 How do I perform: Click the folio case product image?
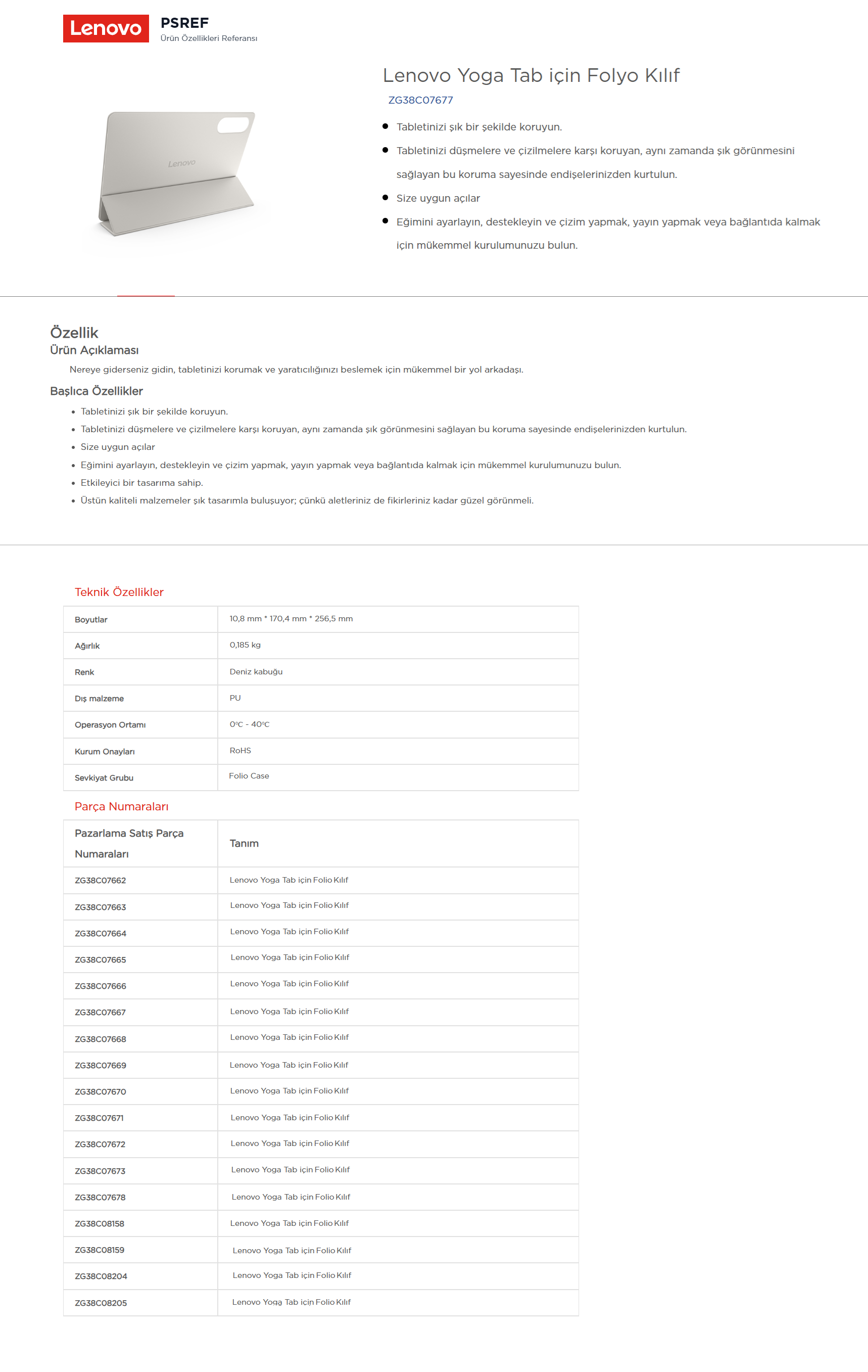[x=177, y=173]
